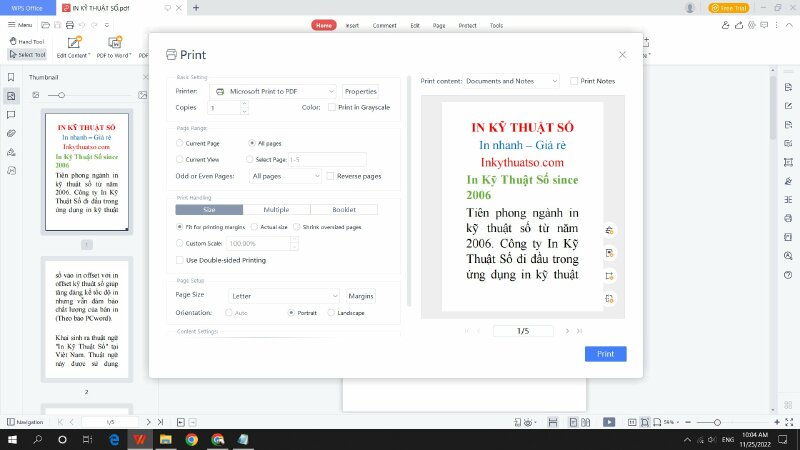
Task: Click the open folder icon in quick toolbar
Action: pos(45,24)
